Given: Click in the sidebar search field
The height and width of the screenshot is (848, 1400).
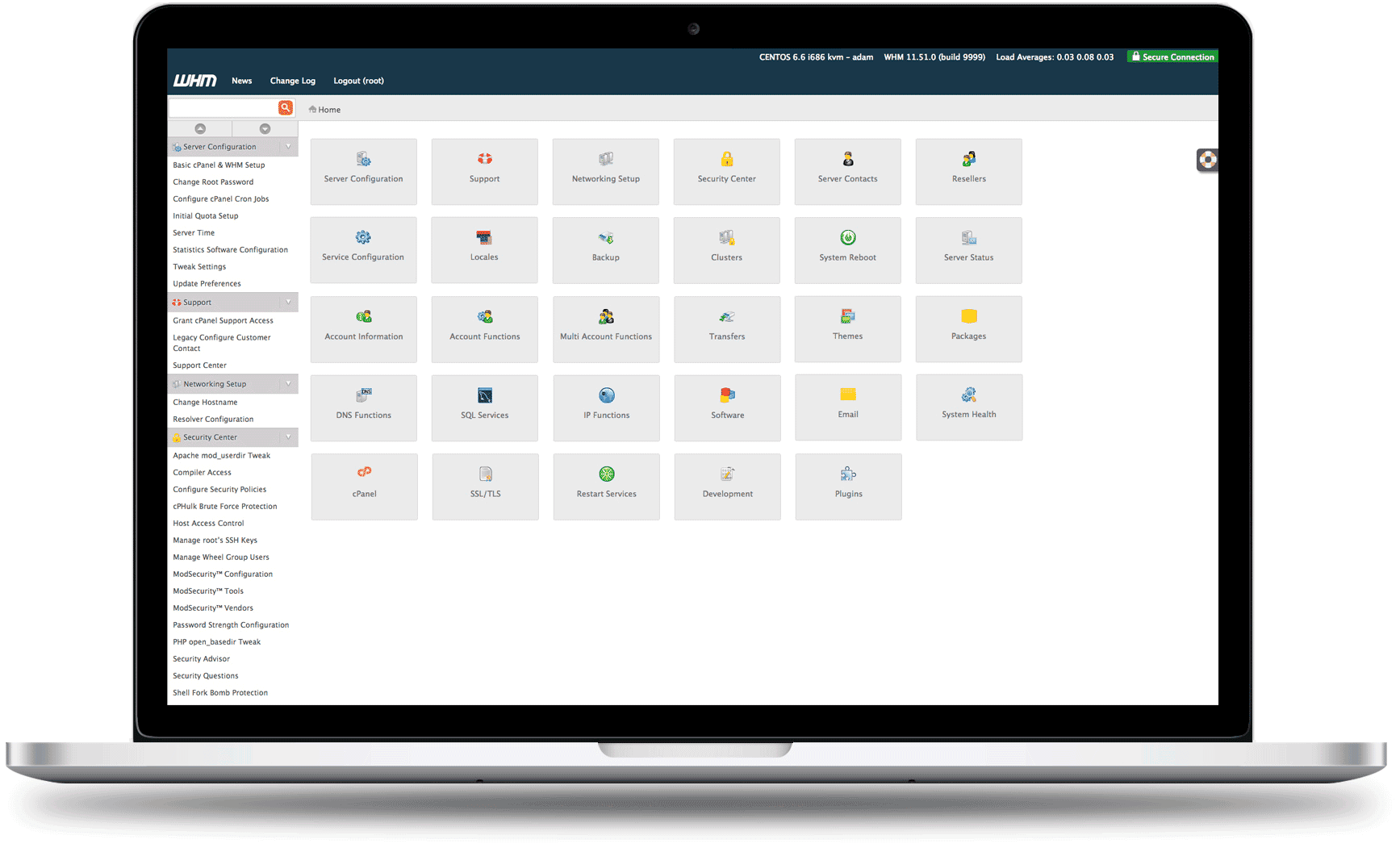Looking at the screenshot, I should [223, 108].
